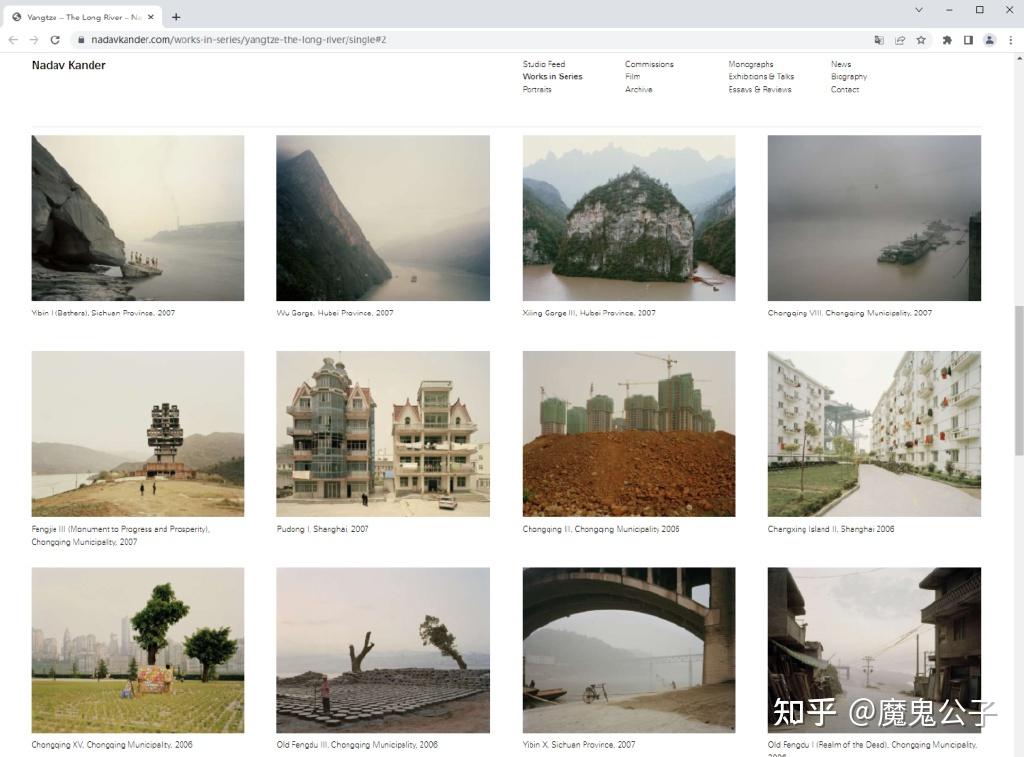This screenshot has width=1024, height=757.
Task: Click caption 'Chongqing VIII, Chongqing Municipality, 2007'
Action: pyautogui.click(x=850, y=313)
